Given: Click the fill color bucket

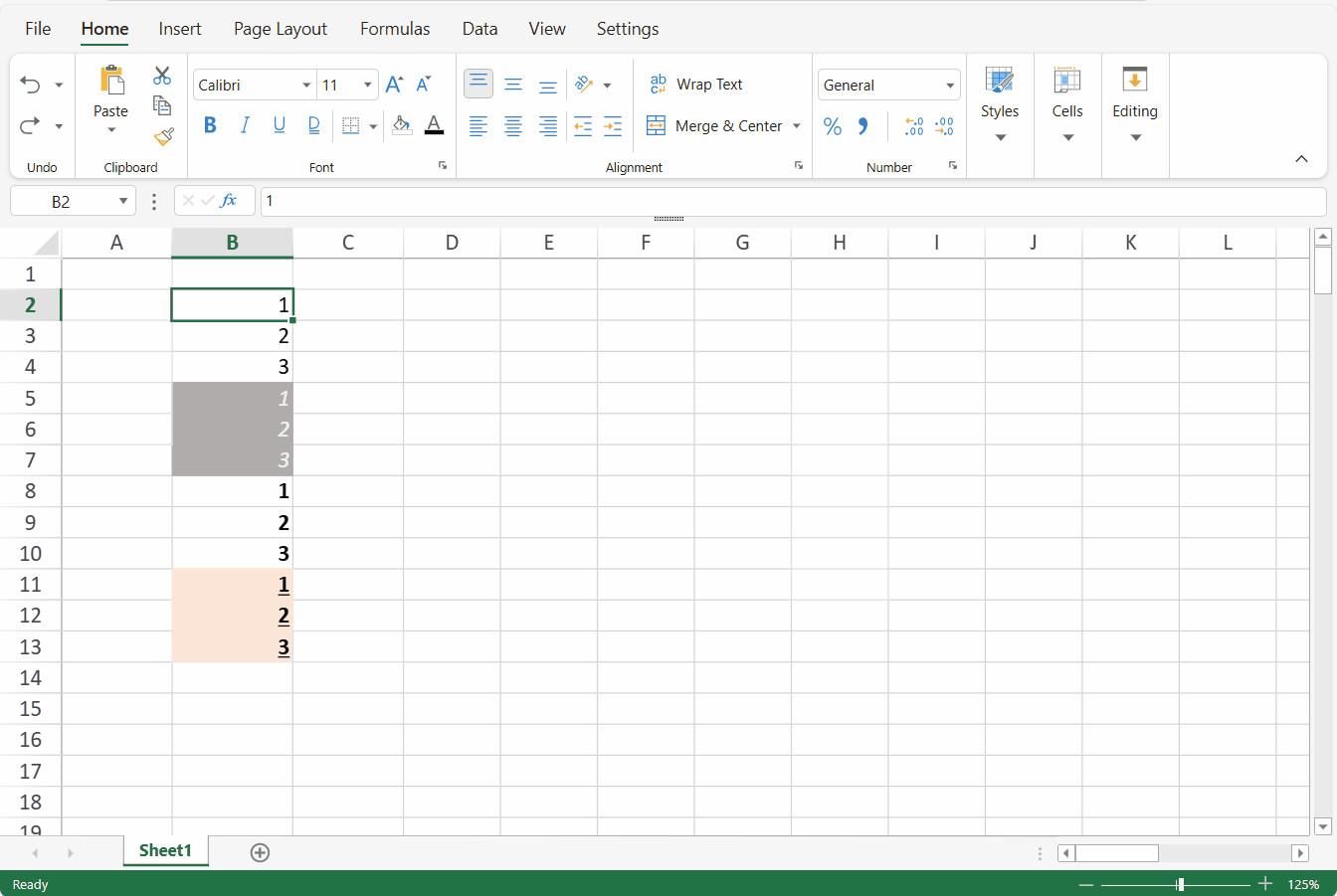Looking at the screenshot, I should (402, 125).
